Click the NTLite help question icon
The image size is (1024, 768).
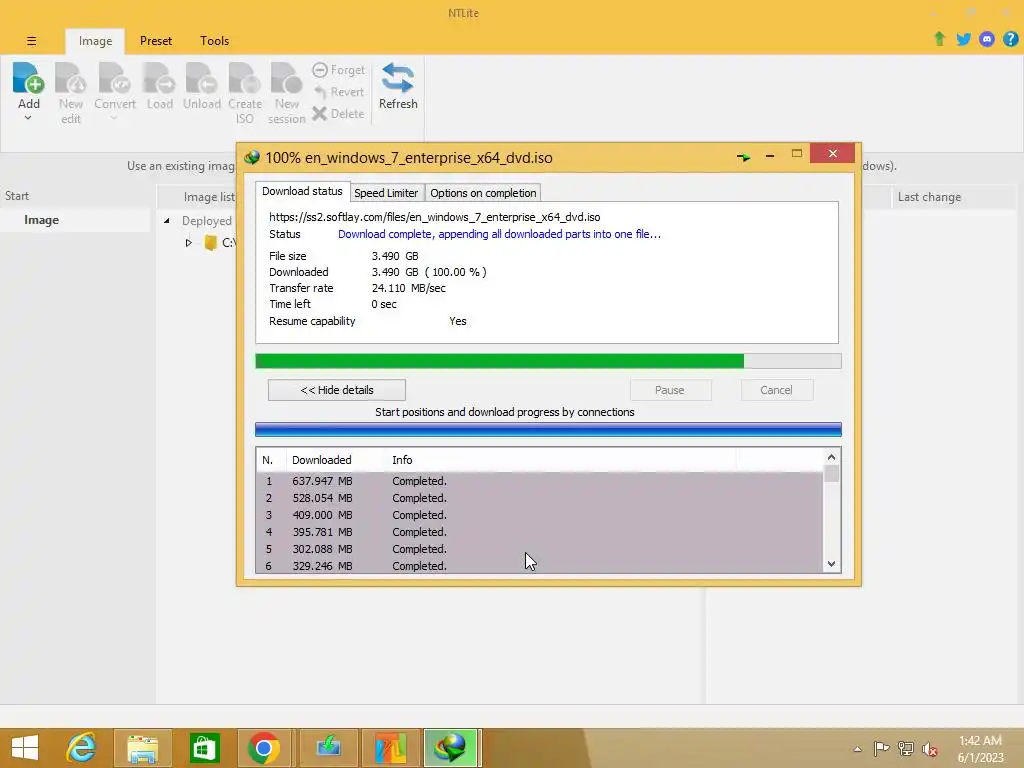tap(1010, 39)
